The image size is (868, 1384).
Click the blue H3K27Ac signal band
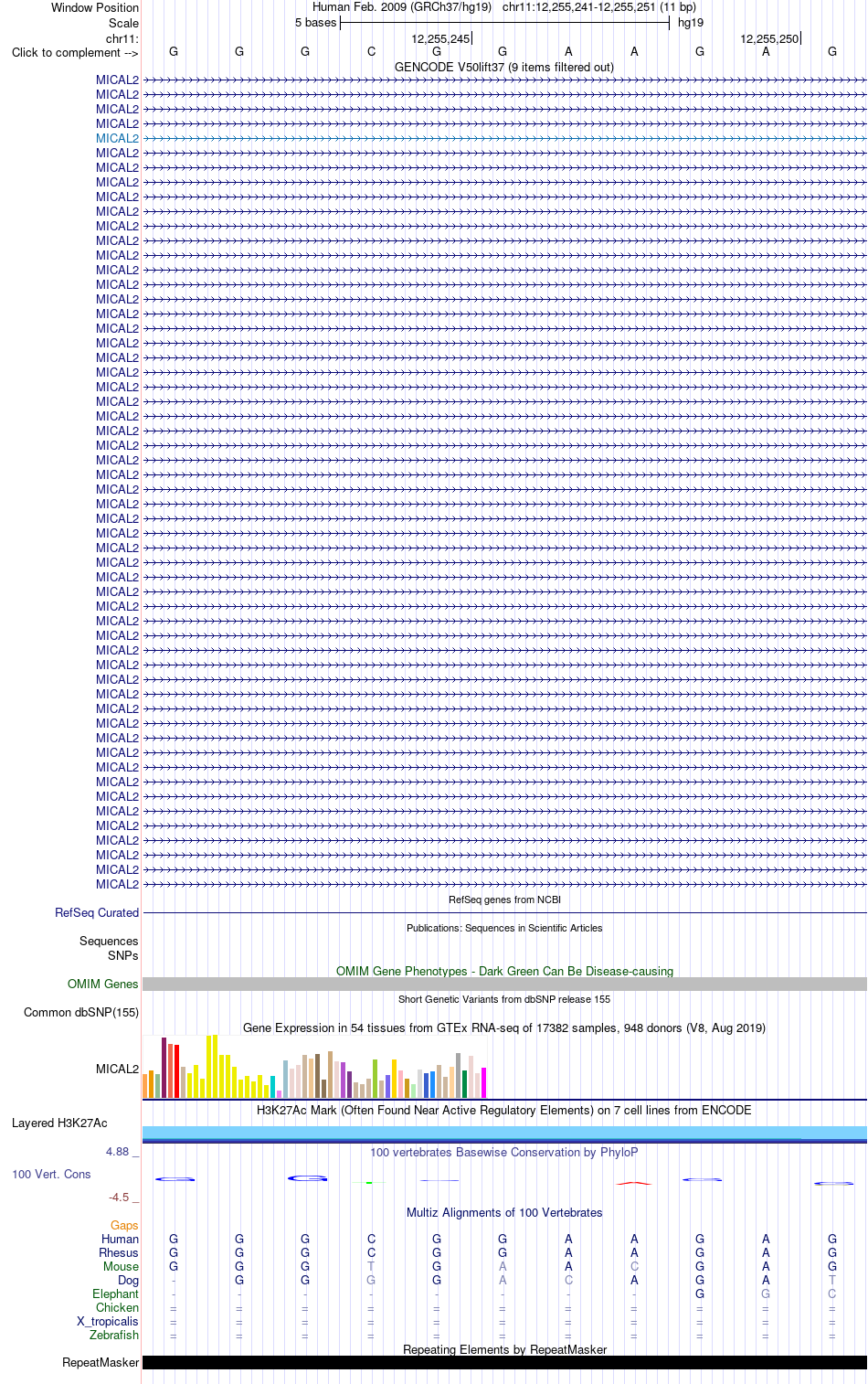pyautogui.click(x=504, y=1134)
